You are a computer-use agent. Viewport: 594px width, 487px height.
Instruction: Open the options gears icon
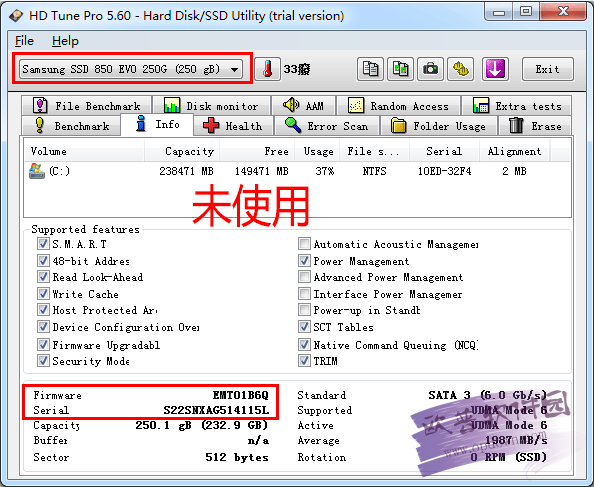(x=461, y=69)
